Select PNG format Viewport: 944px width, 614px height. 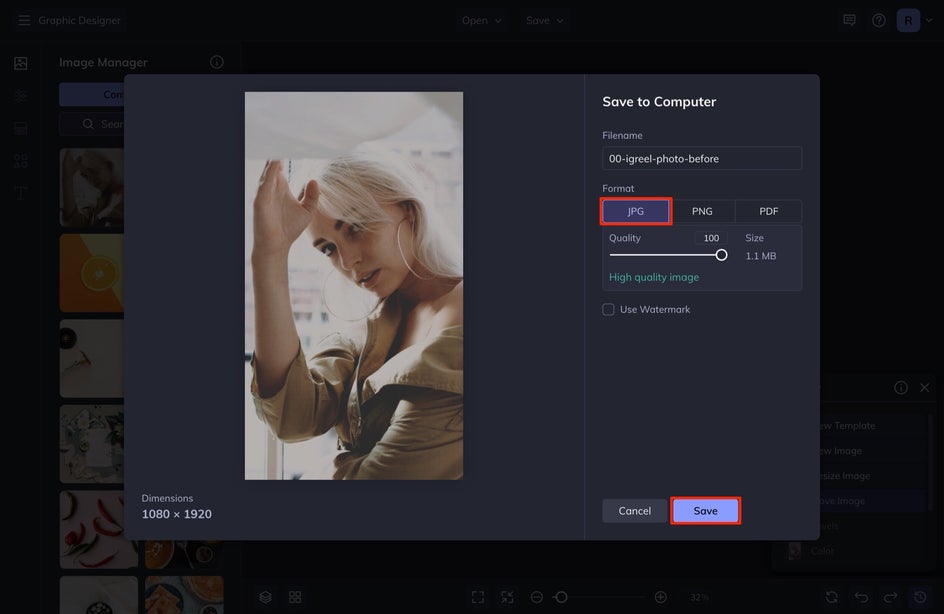point(702,211)
